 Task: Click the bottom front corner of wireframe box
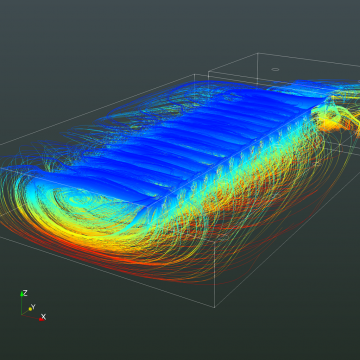click(214, 307)
